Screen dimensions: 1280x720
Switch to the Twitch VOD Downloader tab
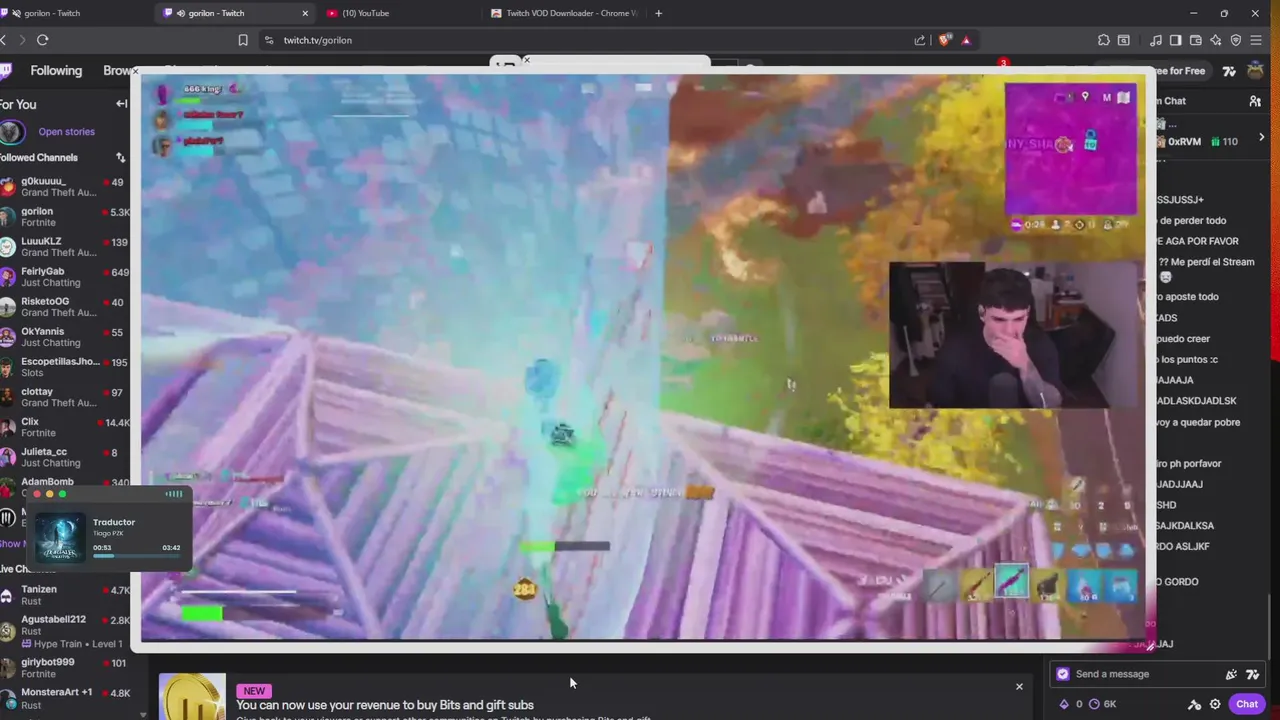561,13
